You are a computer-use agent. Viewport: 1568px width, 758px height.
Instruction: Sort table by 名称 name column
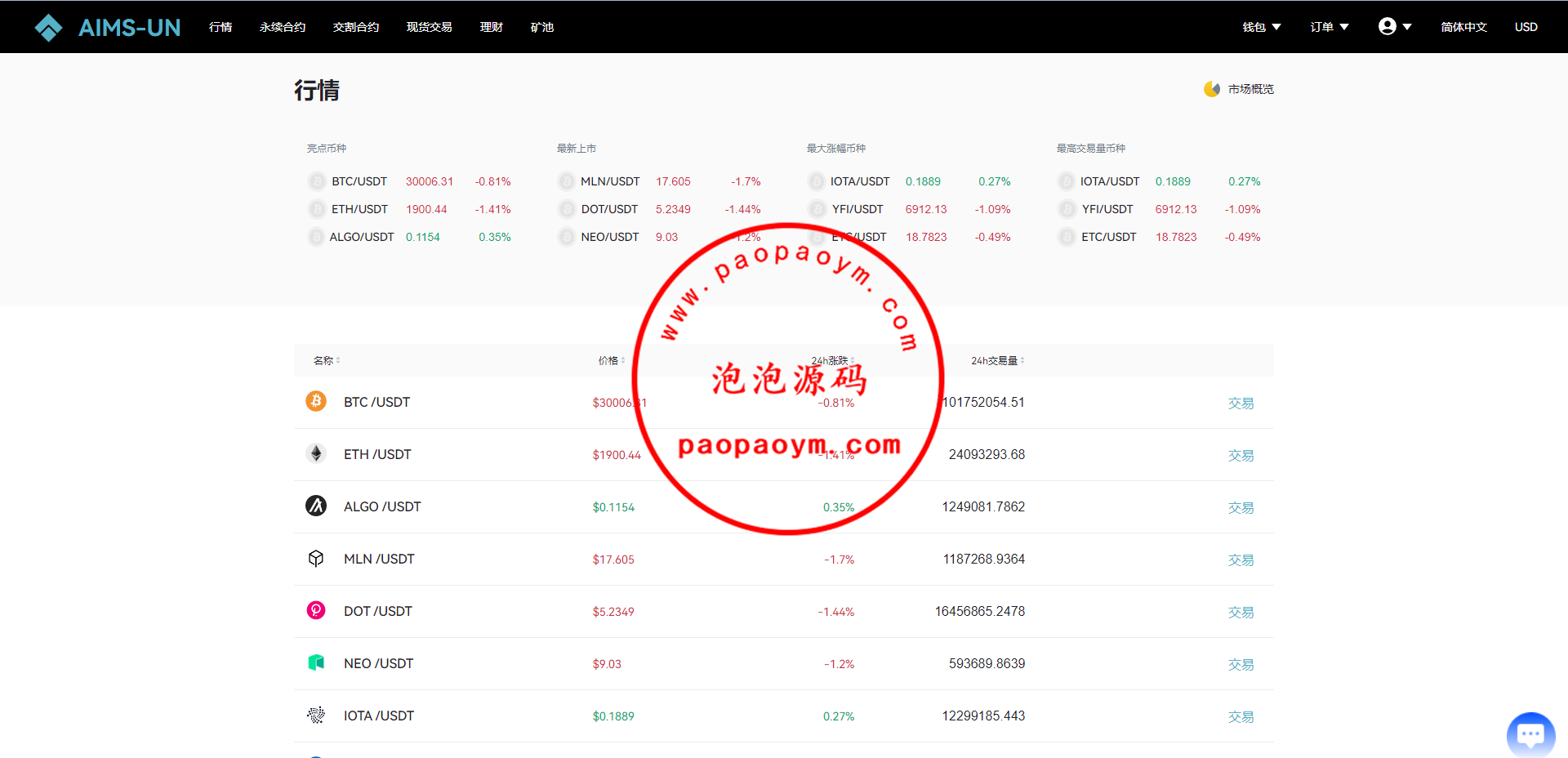pos(327,360)
